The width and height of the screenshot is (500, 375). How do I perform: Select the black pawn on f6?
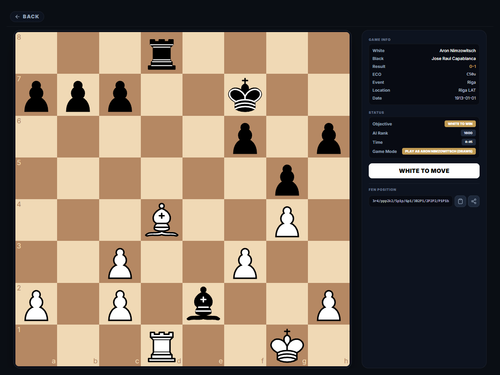click(x=245, y=138)
